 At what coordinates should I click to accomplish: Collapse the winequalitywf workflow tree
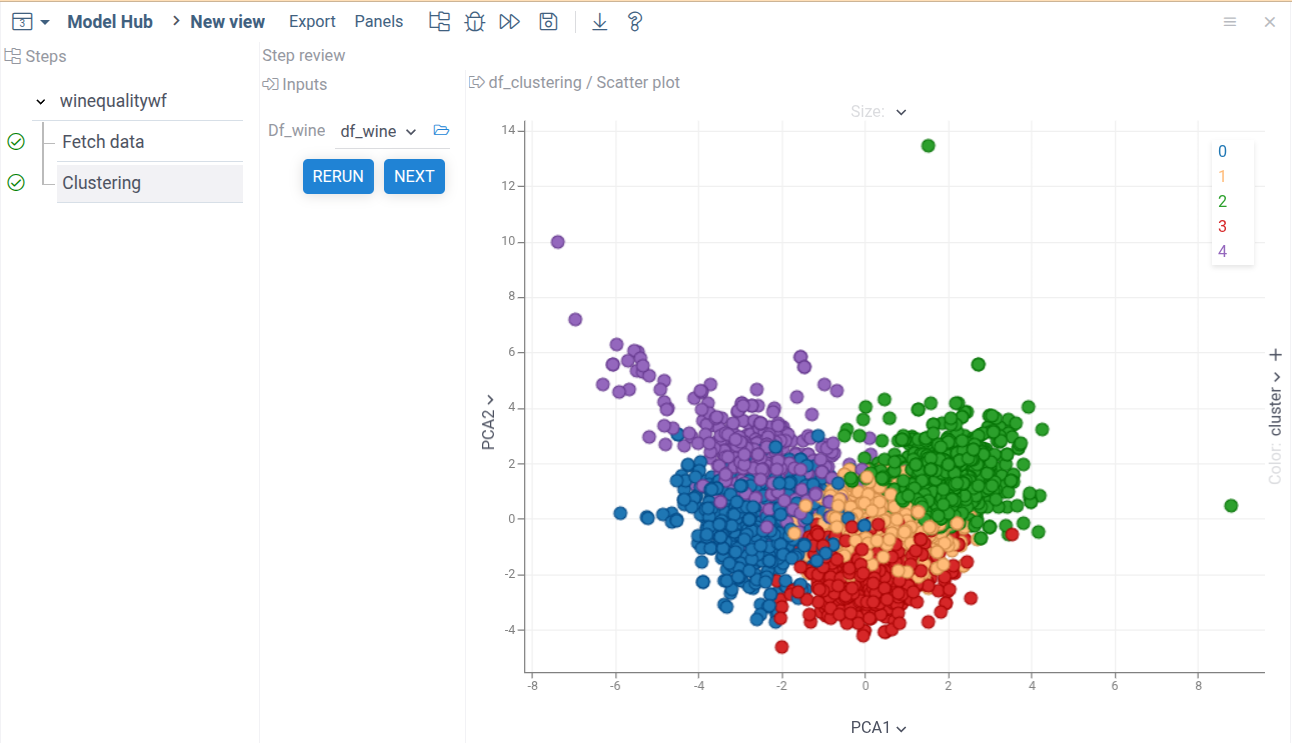[x=40, y=101]
